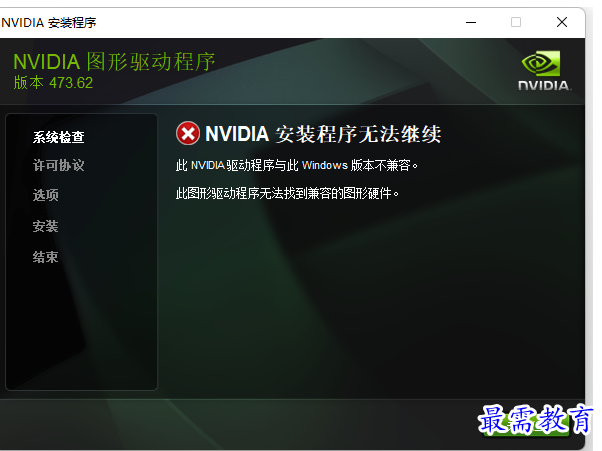Click the red error X icon
This screenshot has height=451, width=602.
tap(188, 133)
